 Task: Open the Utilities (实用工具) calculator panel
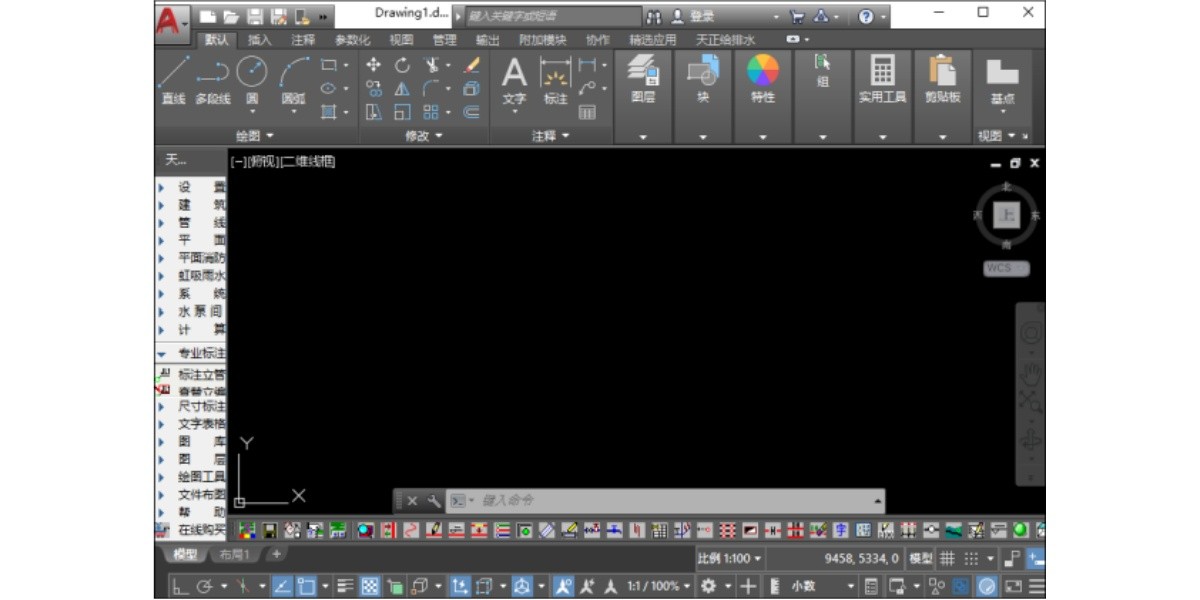click(882, 80)
